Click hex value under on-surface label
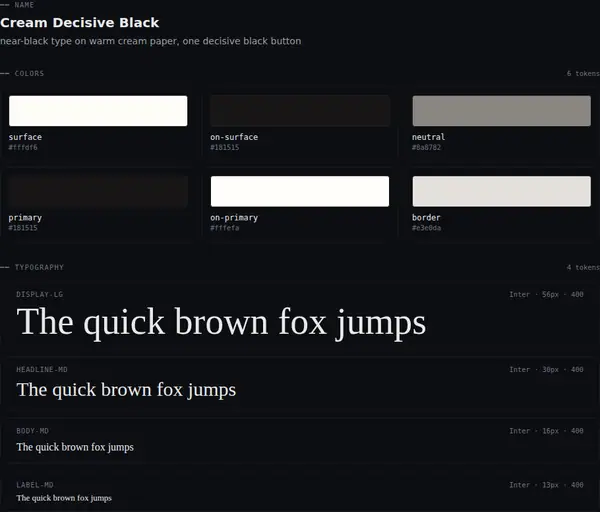 (225, 147)
